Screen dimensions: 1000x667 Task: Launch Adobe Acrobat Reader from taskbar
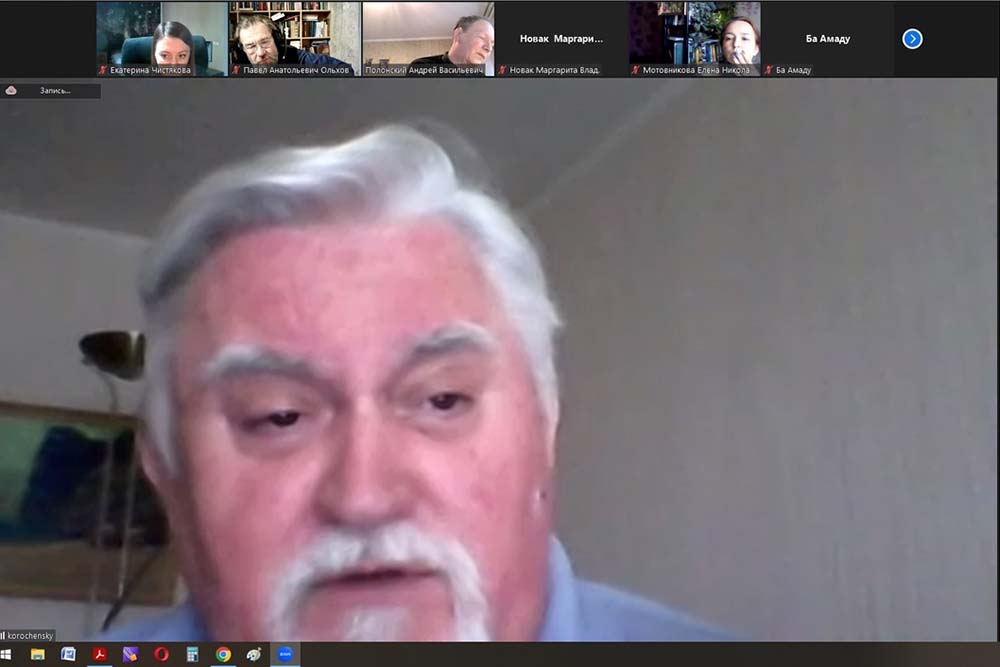click(99, 655)
